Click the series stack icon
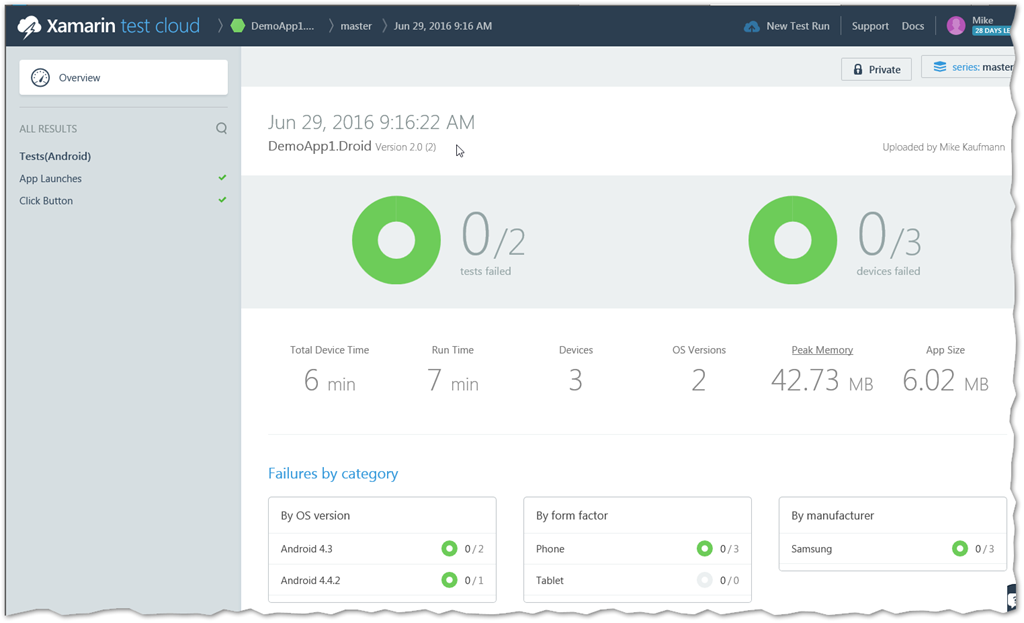The image size is (1024, 623). pyautogui.click(x=939, y=67)
